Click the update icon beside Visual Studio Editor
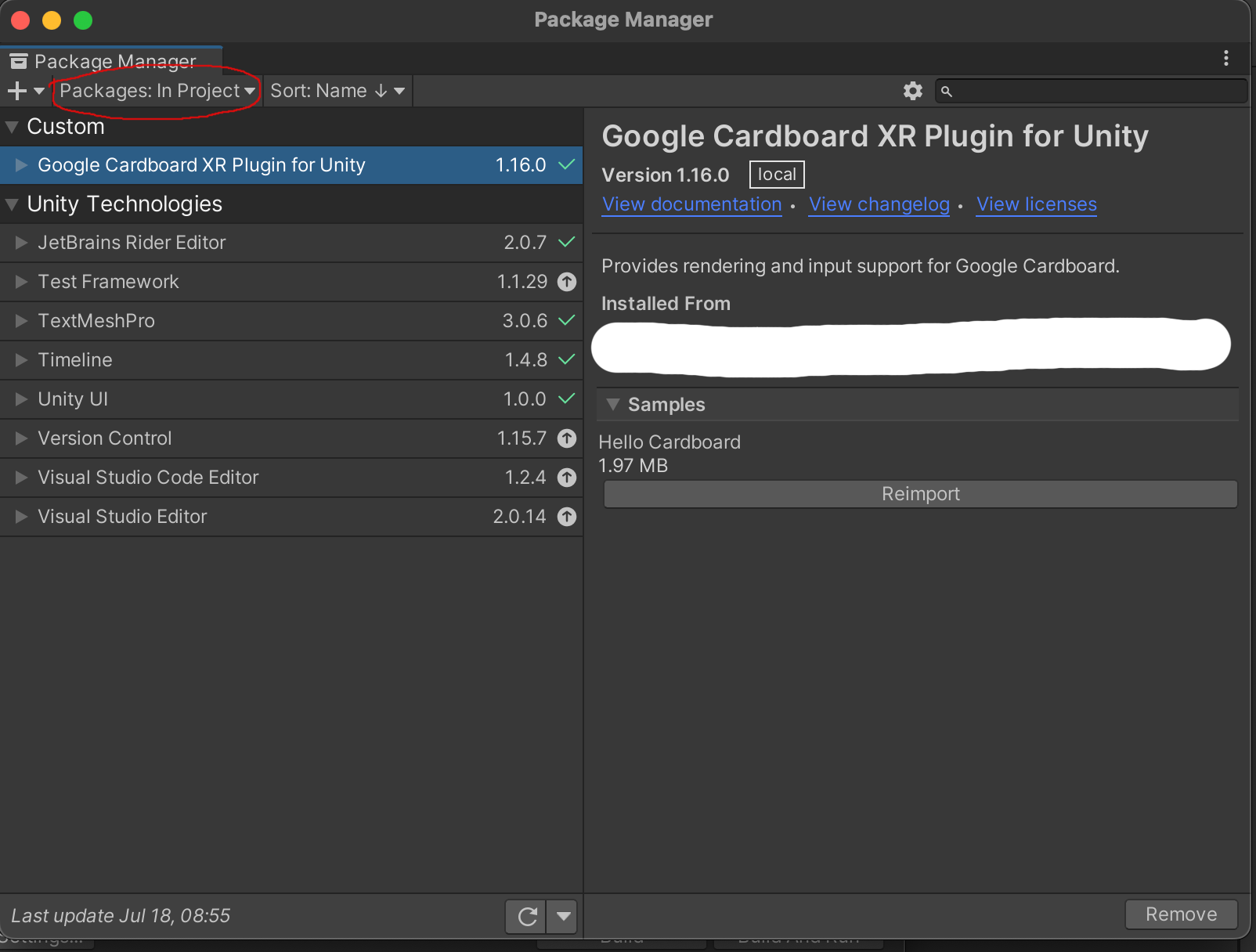The width and height of the screenshot is (1256, 952). click(568, 517)
